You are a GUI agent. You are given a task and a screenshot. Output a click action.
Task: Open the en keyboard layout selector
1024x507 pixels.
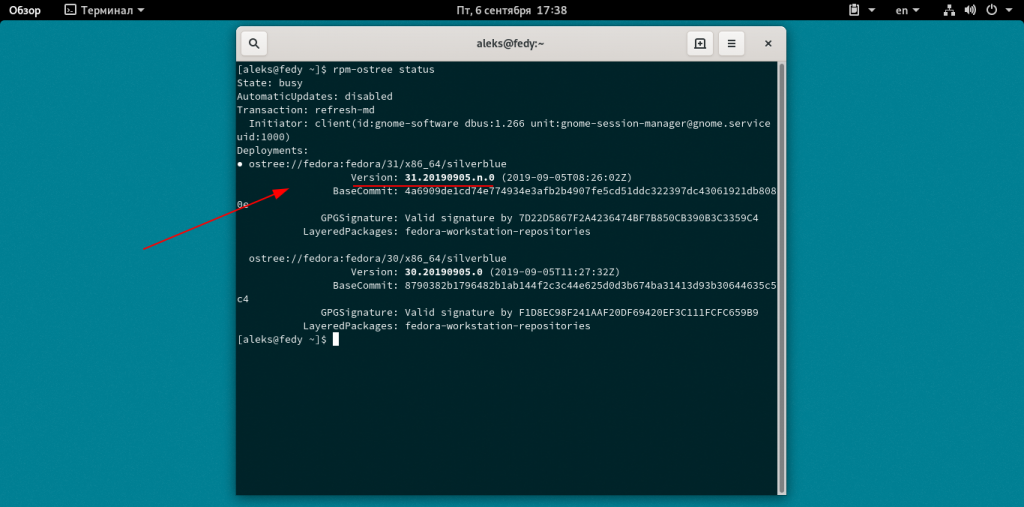click(x=906, y=10)
